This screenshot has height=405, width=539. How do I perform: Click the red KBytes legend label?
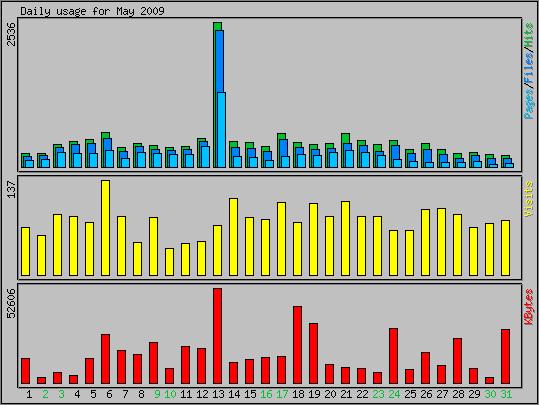click(529, 307)
